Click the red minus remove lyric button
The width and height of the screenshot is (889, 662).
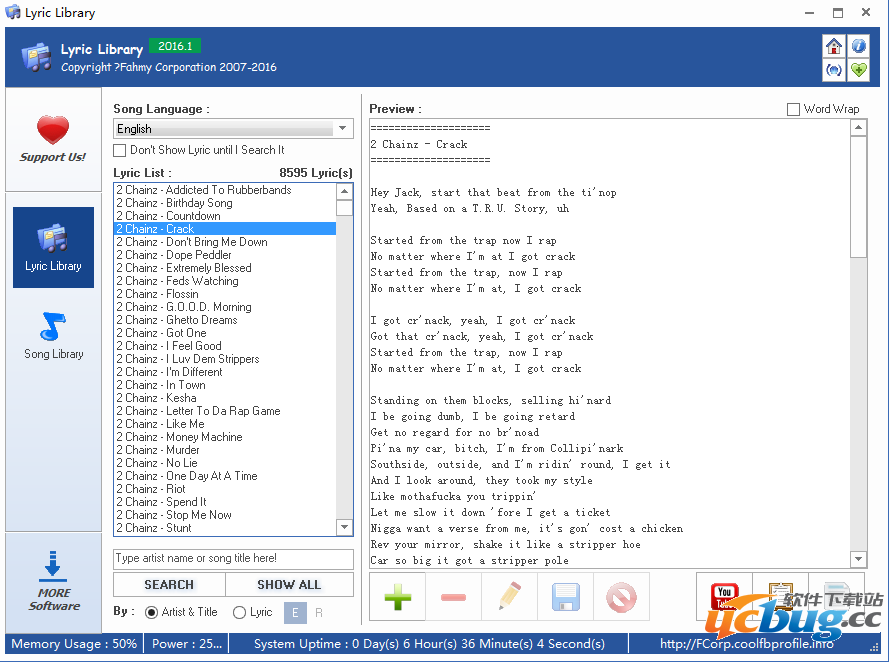(x=453, y=597)
